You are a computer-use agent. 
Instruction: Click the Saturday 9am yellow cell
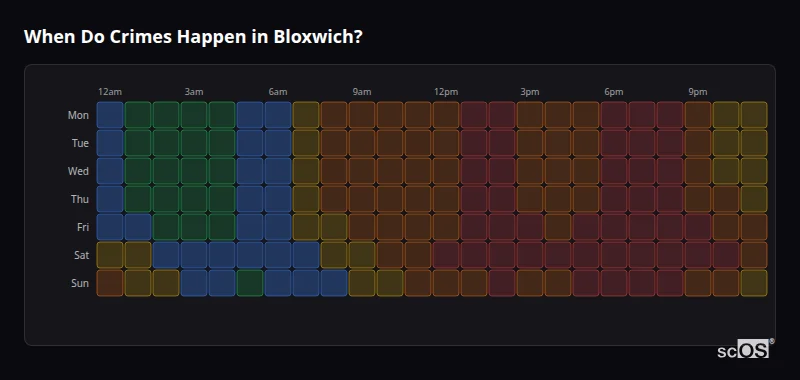[362, 255]
